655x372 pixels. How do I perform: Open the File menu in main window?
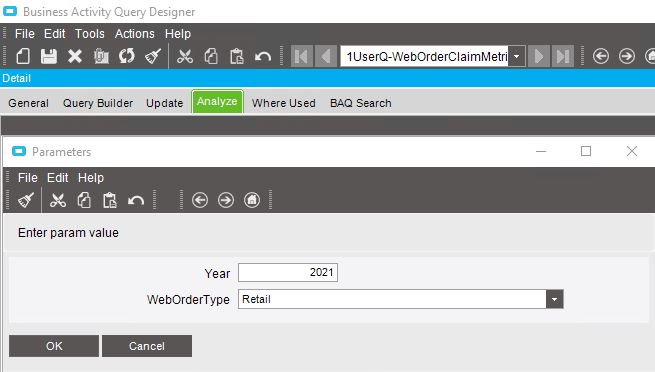[x=25, y=34]
